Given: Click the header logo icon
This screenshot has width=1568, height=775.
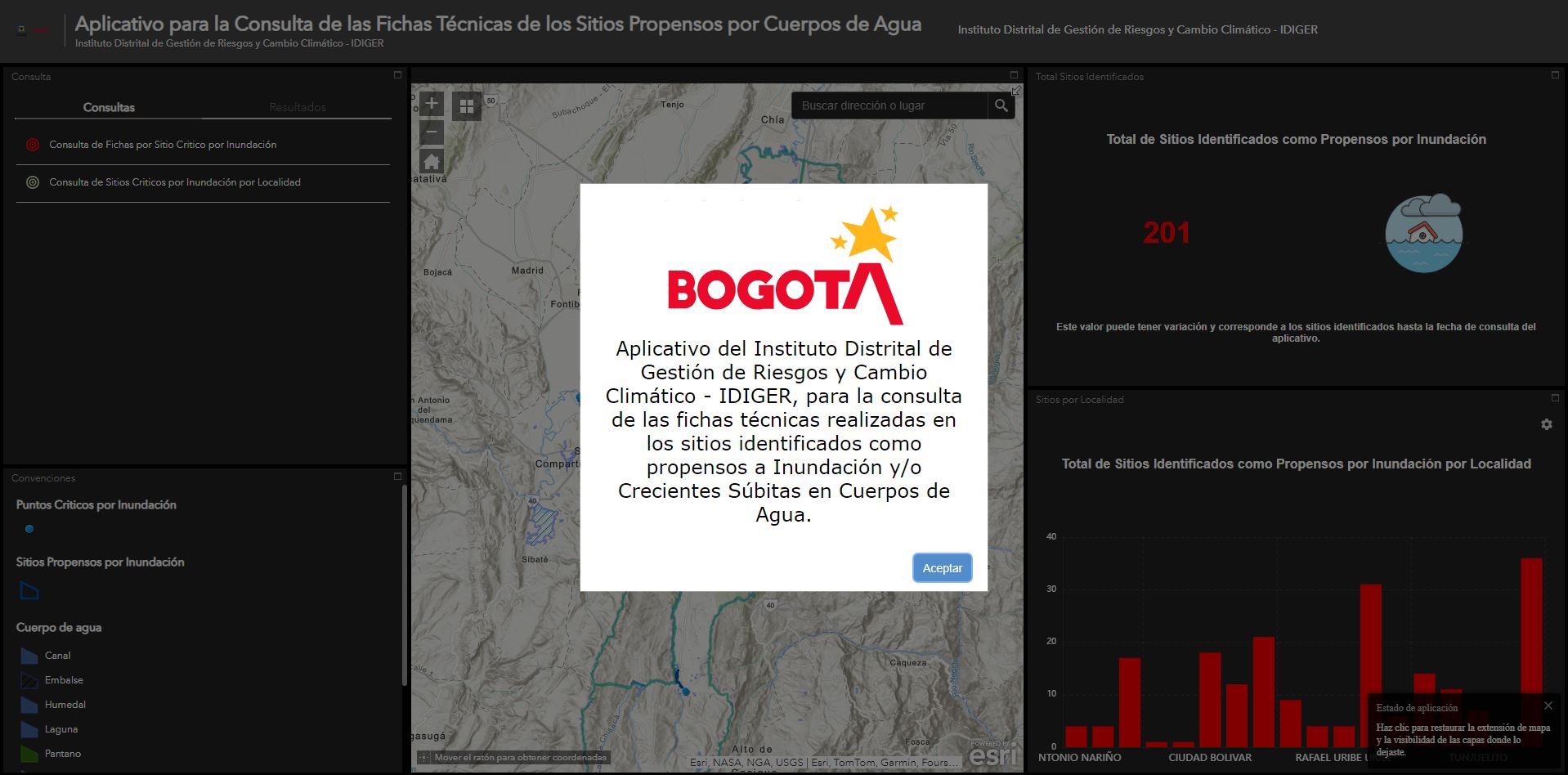Looking at the screenshot, I should tap(33, 30).
